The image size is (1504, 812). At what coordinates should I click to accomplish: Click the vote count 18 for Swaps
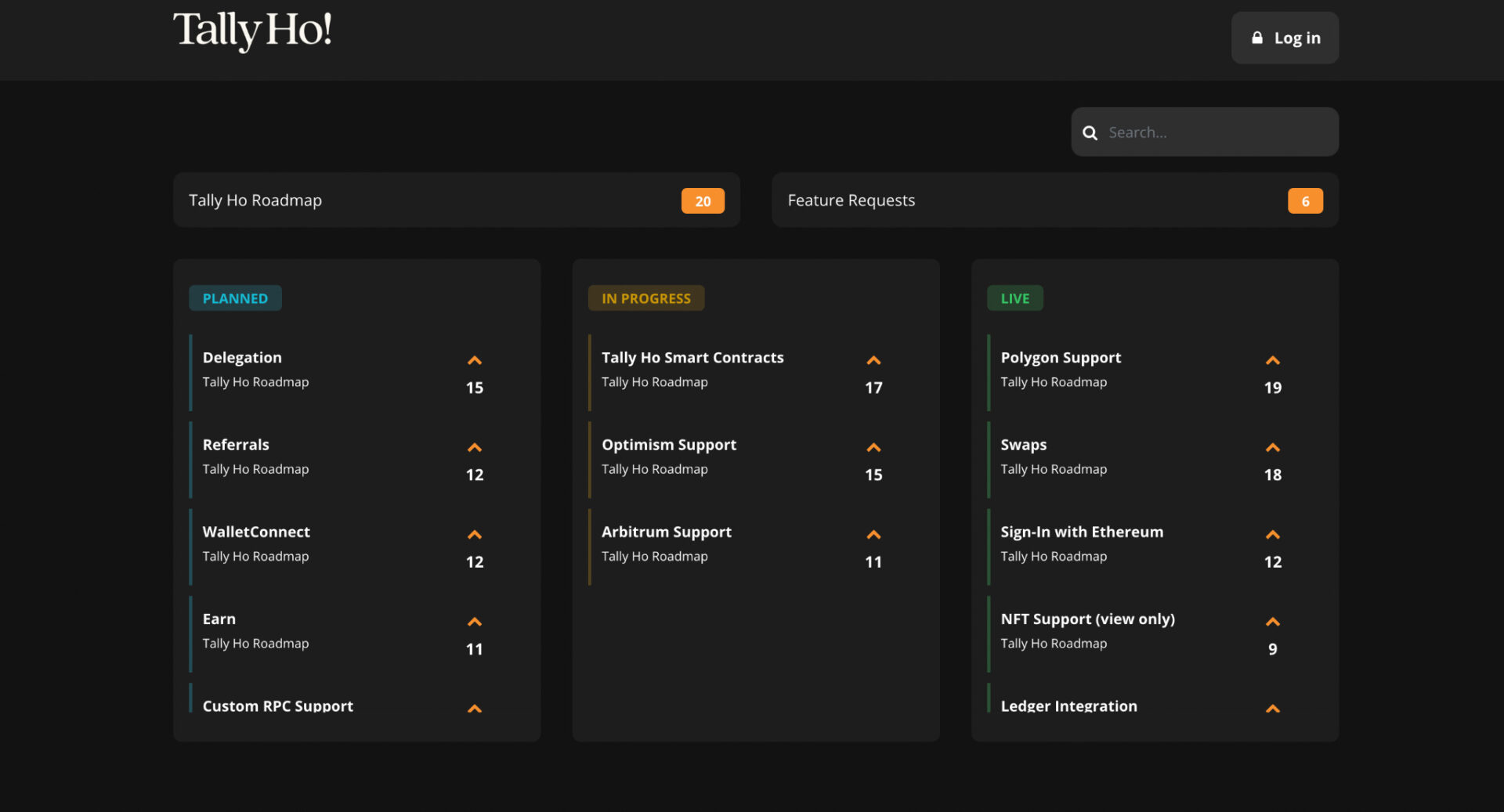click(1273, 475)
